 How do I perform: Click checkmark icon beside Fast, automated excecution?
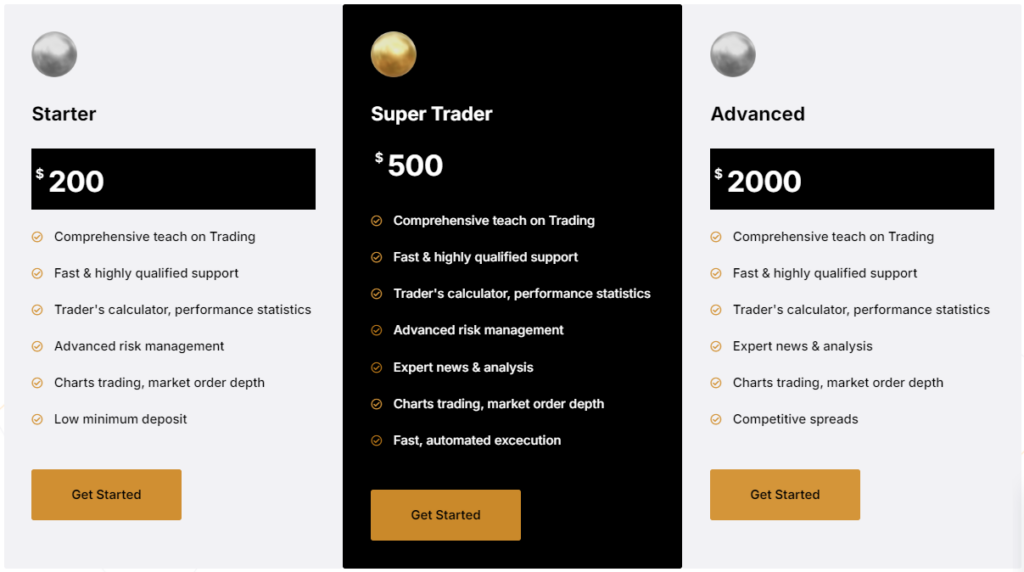pyautogui.click(x=377, y=441)
